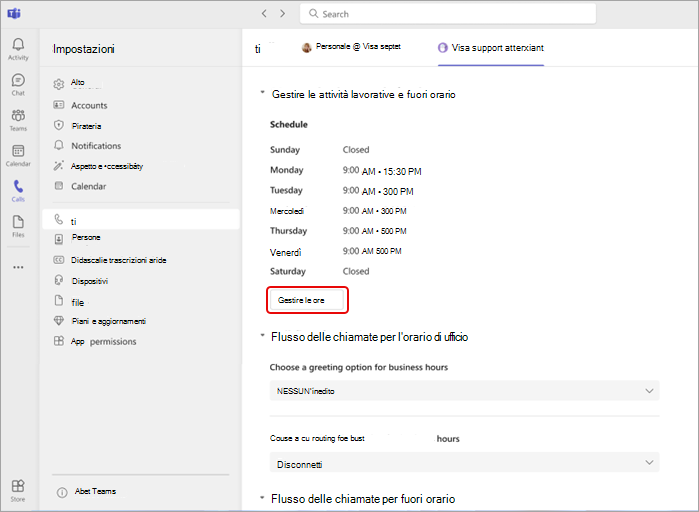699x512 pixels.
Task: Open Chat from the left rail
Action: pos(18,84)
